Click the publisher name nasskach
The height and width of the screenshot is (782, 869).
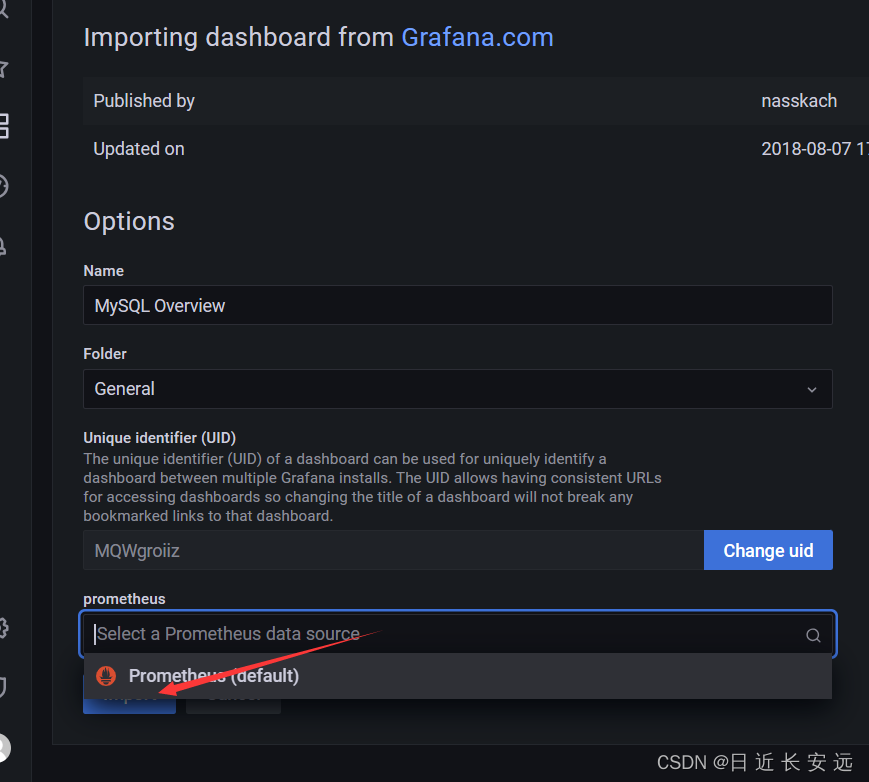point(799,101)
